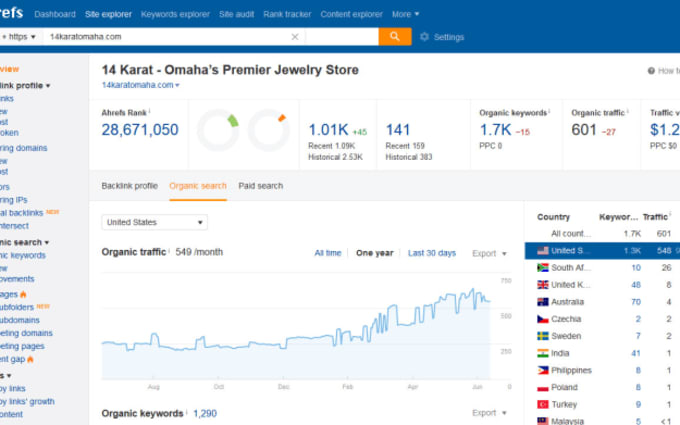
Task: Click United Kingdom keyword count 48
Action: 636,285
